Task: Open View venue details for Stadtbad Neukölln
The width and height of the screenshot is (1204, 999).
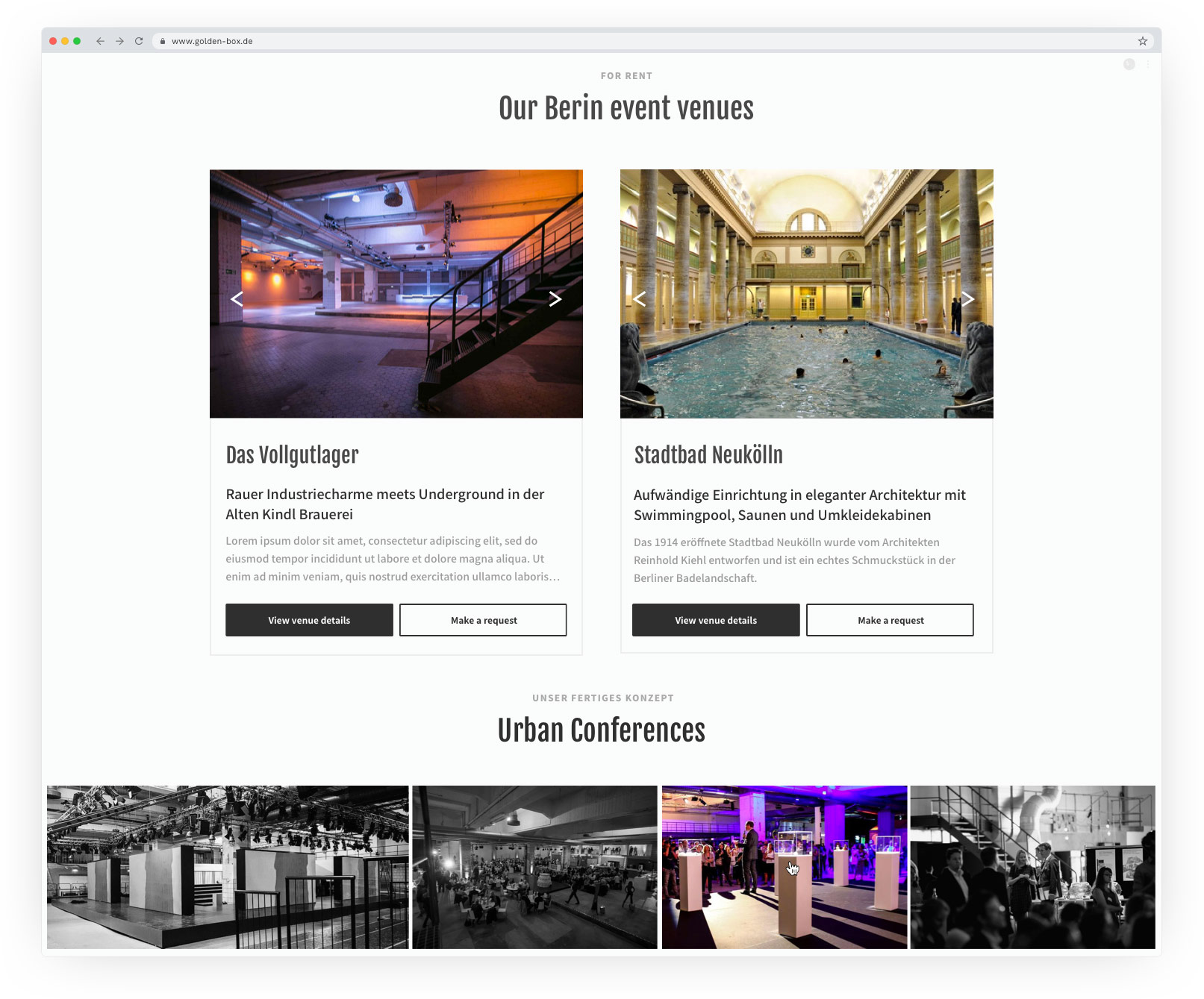Action: [x=716, y=620]
